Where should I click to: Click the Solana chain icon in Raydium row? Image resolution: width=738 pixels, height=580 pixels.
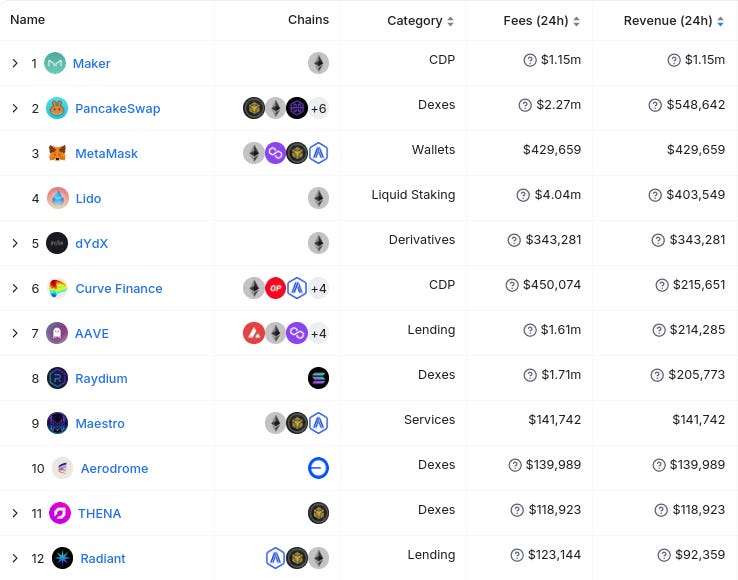point(318,378)
